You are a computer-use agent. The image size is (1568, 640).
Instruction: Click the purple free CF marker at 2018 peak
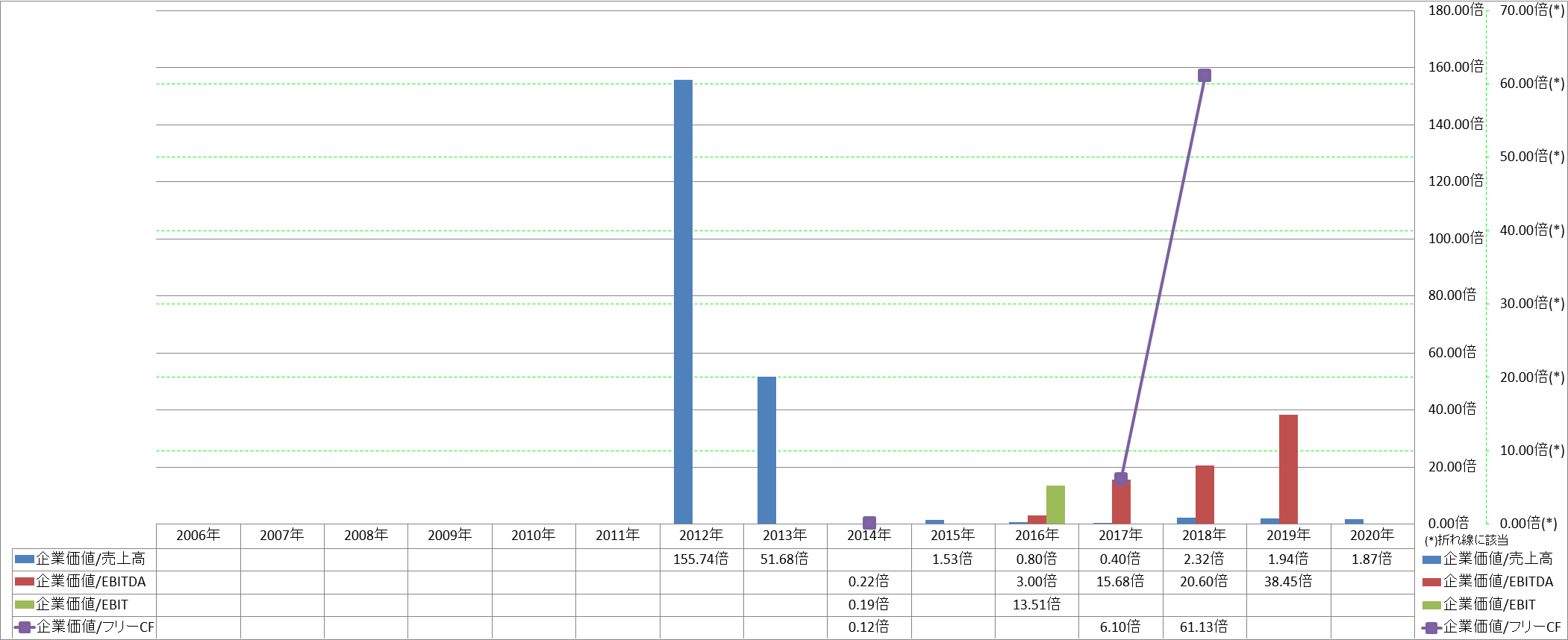(1205, 75)
